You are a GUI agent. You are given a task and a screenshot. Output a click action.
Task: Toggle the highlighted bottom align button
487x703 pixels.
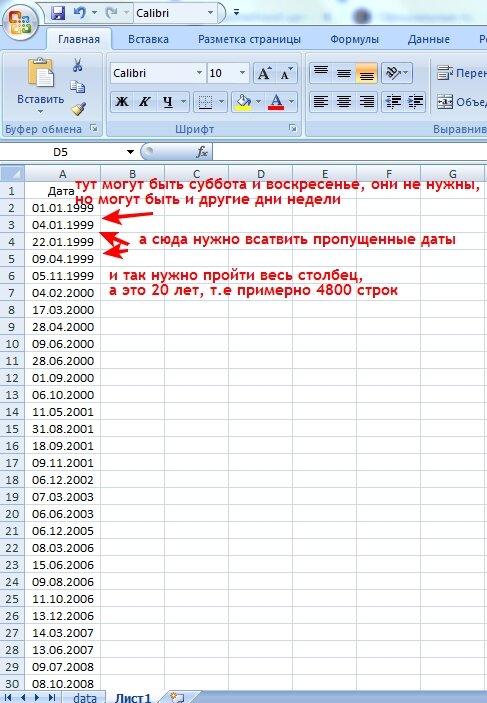[x=366, y=73]
